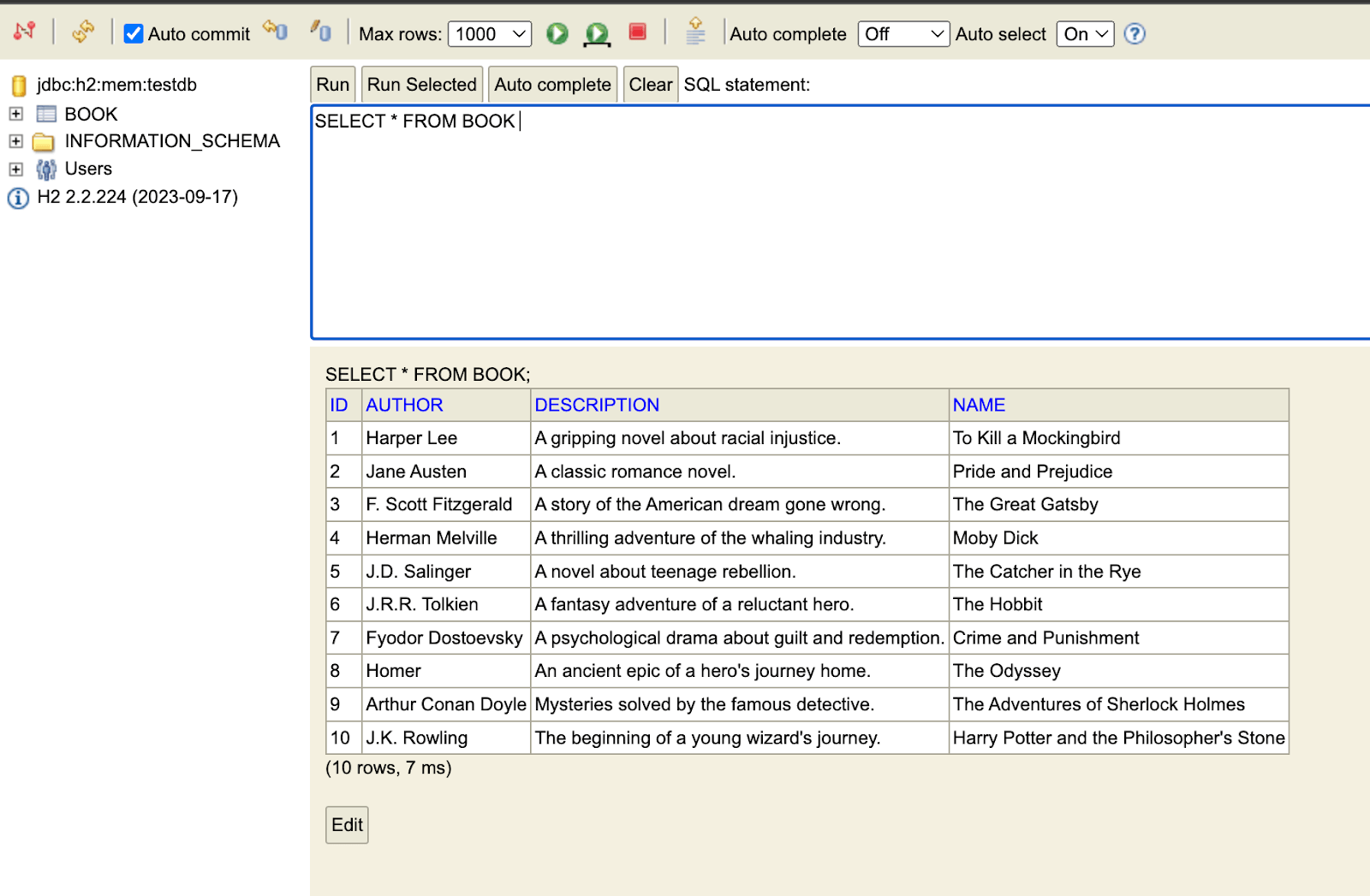This screenshot has width=1370, height=896.
Task: Click Harry Potter and the Philosopher's Stone cell
Action: [x=1118, y=738]
